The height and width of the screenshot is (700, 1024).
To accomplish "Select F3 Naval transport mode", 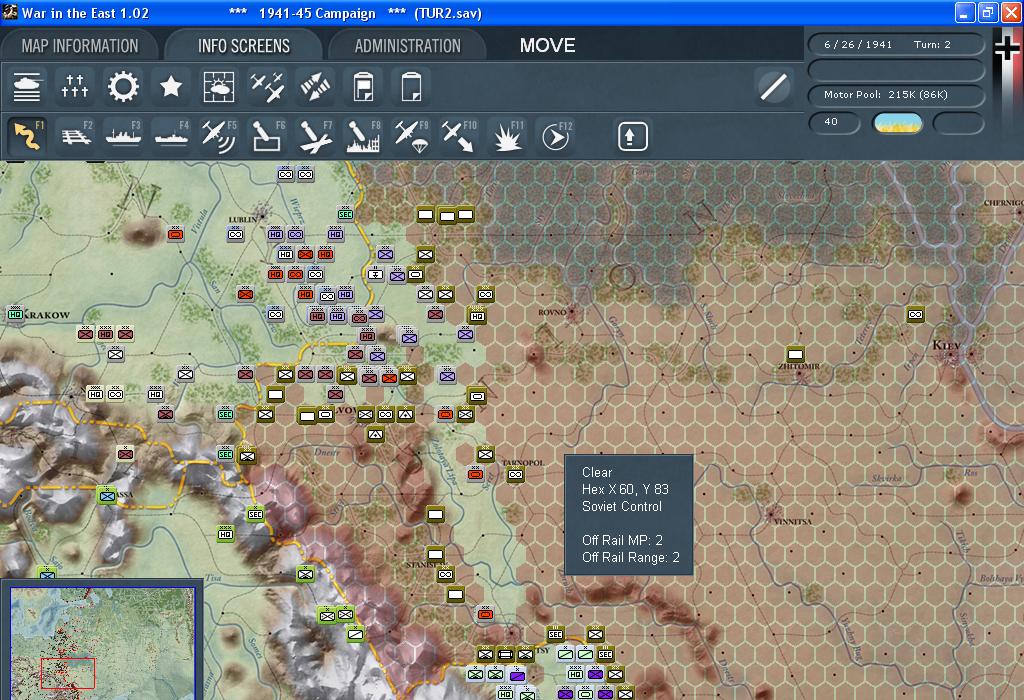I will 123,136.
